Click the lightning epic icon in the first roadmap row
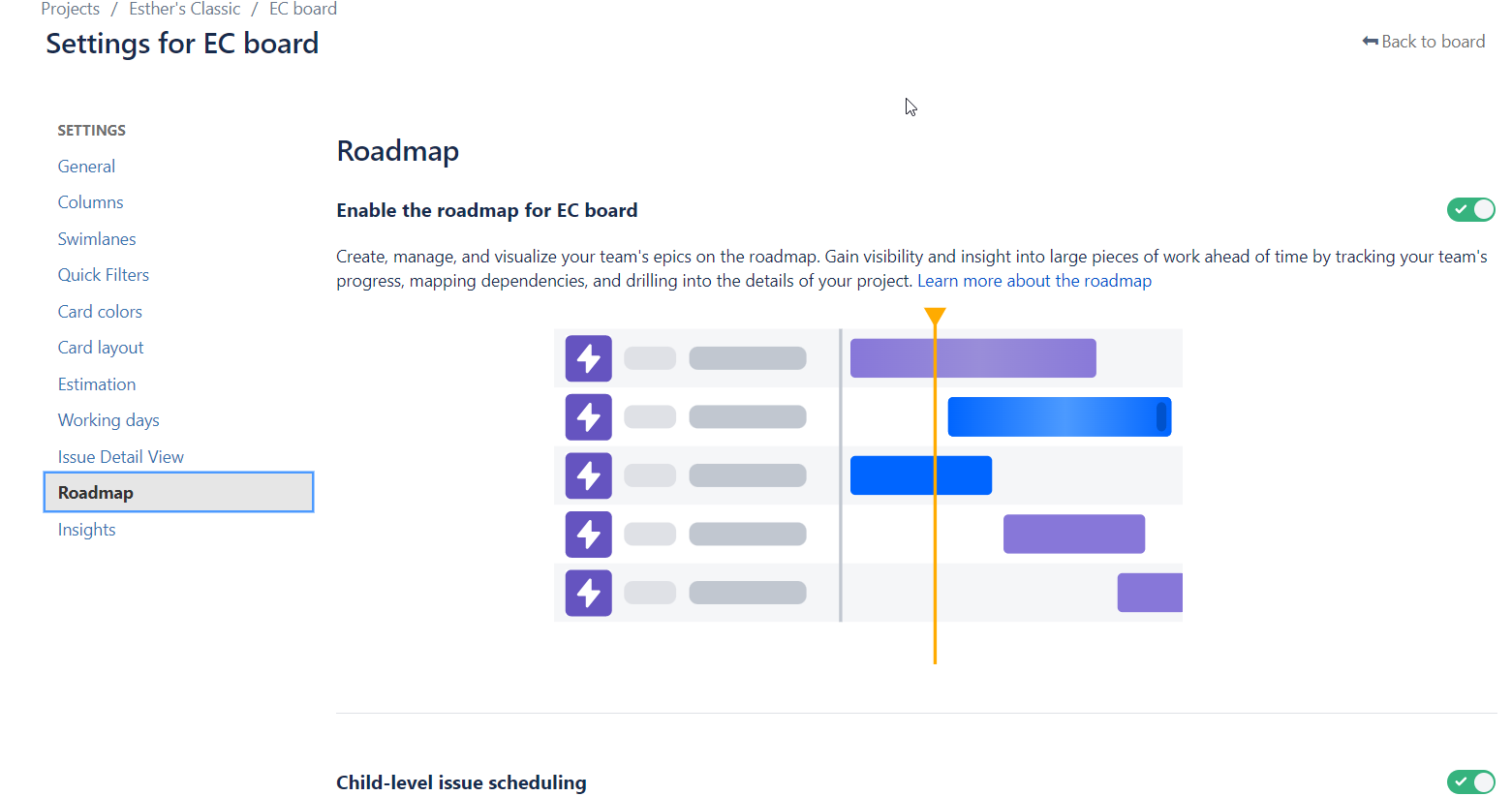The width and height of the screenshot is (1512, 796). click(588, 358)
